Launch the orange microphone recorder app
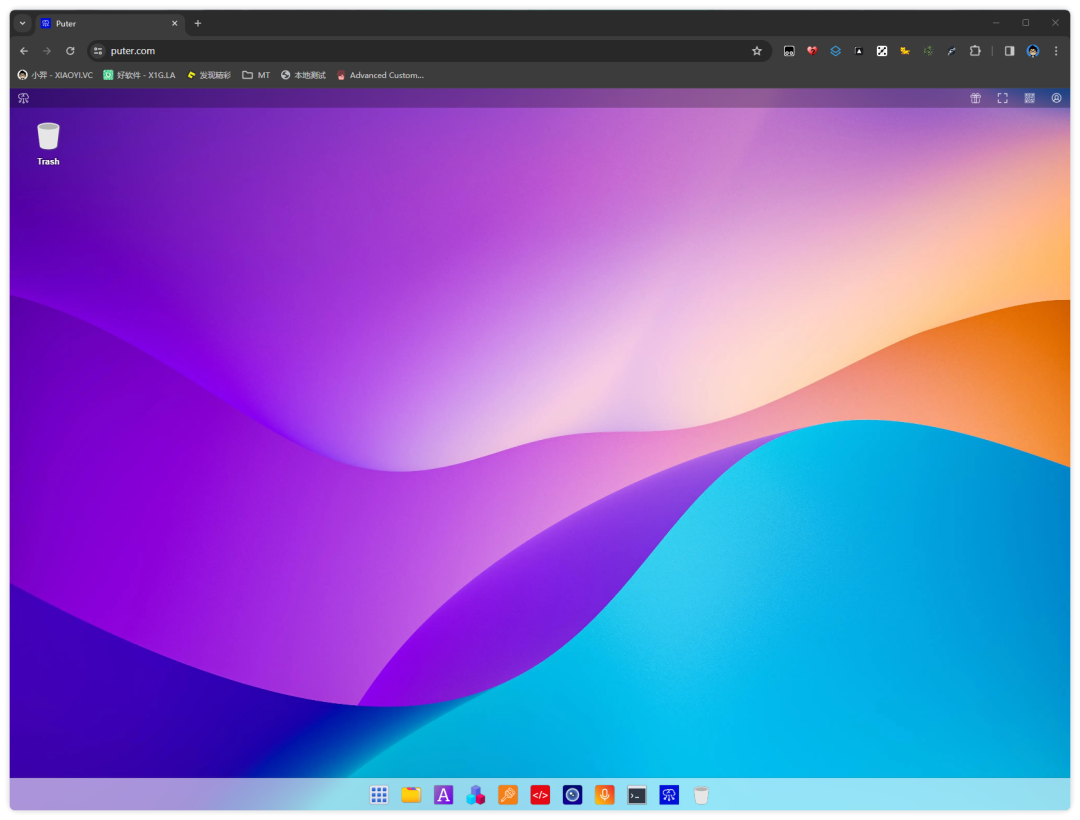 (x=604, y=795)
